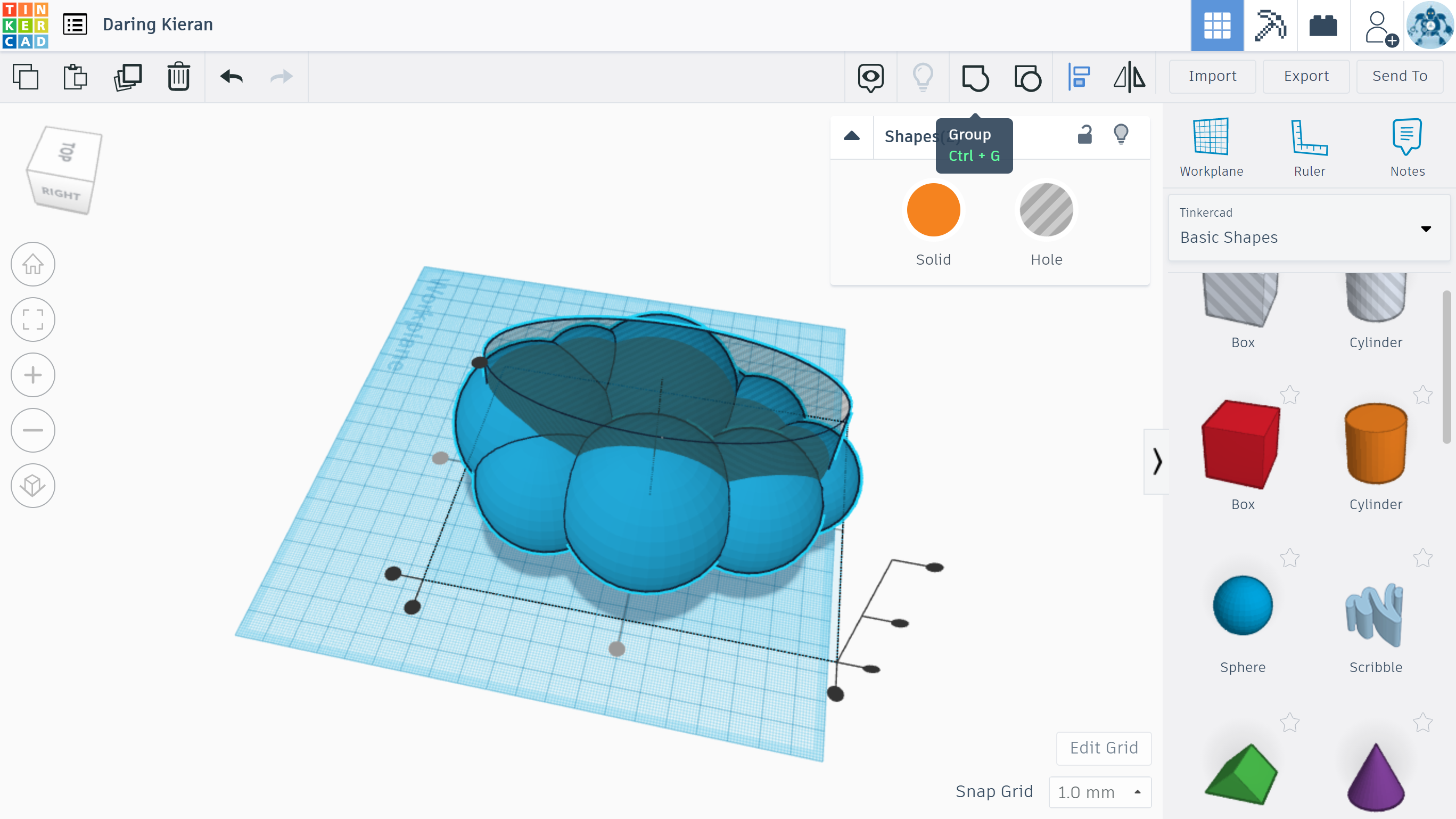Select the orange Solid color swatch
This screenshot has height=819, width=1456.
click(x=933, y=210)
